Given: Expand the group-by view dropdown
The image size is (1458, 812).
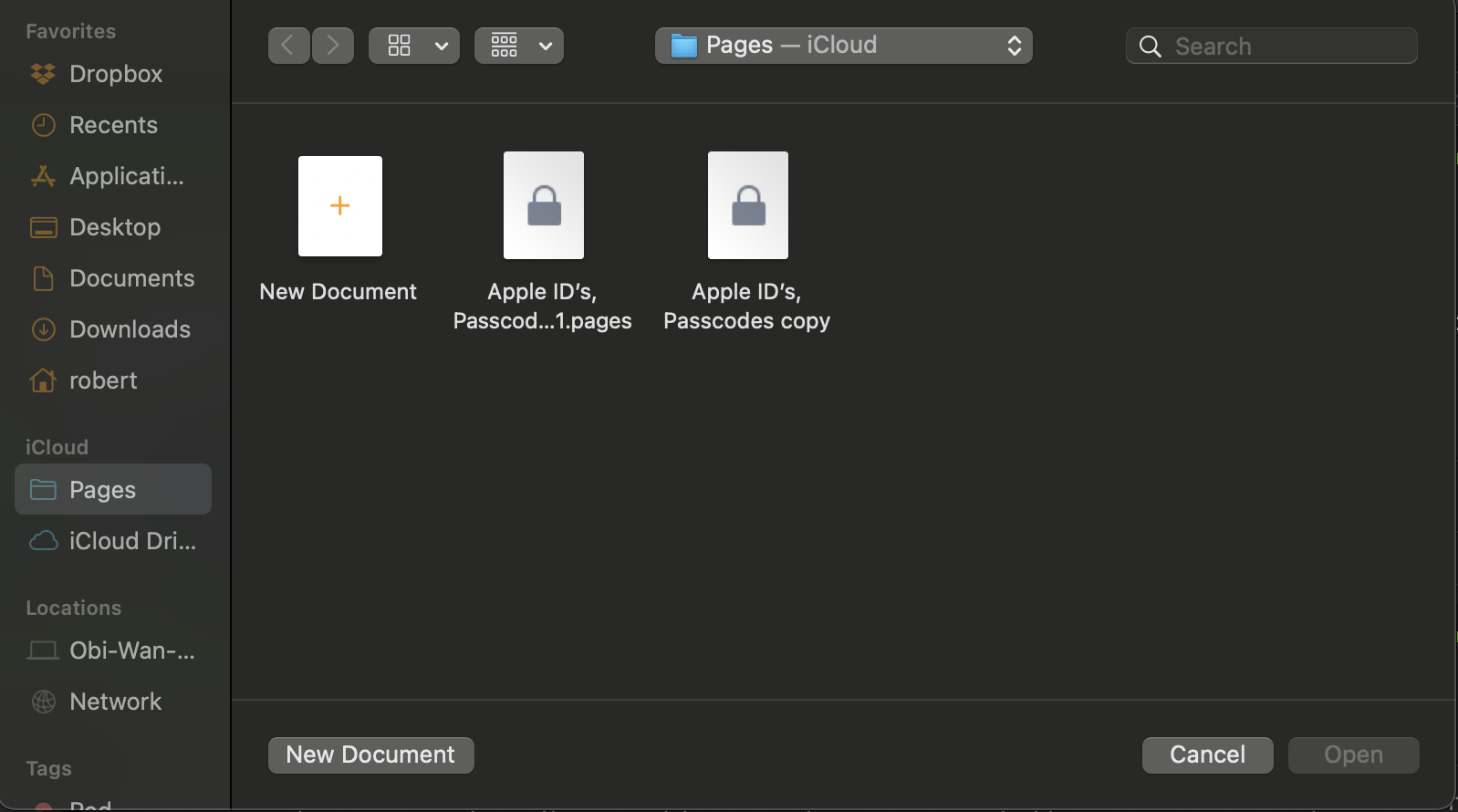Looking at the screenshot, I should (518, 46).
